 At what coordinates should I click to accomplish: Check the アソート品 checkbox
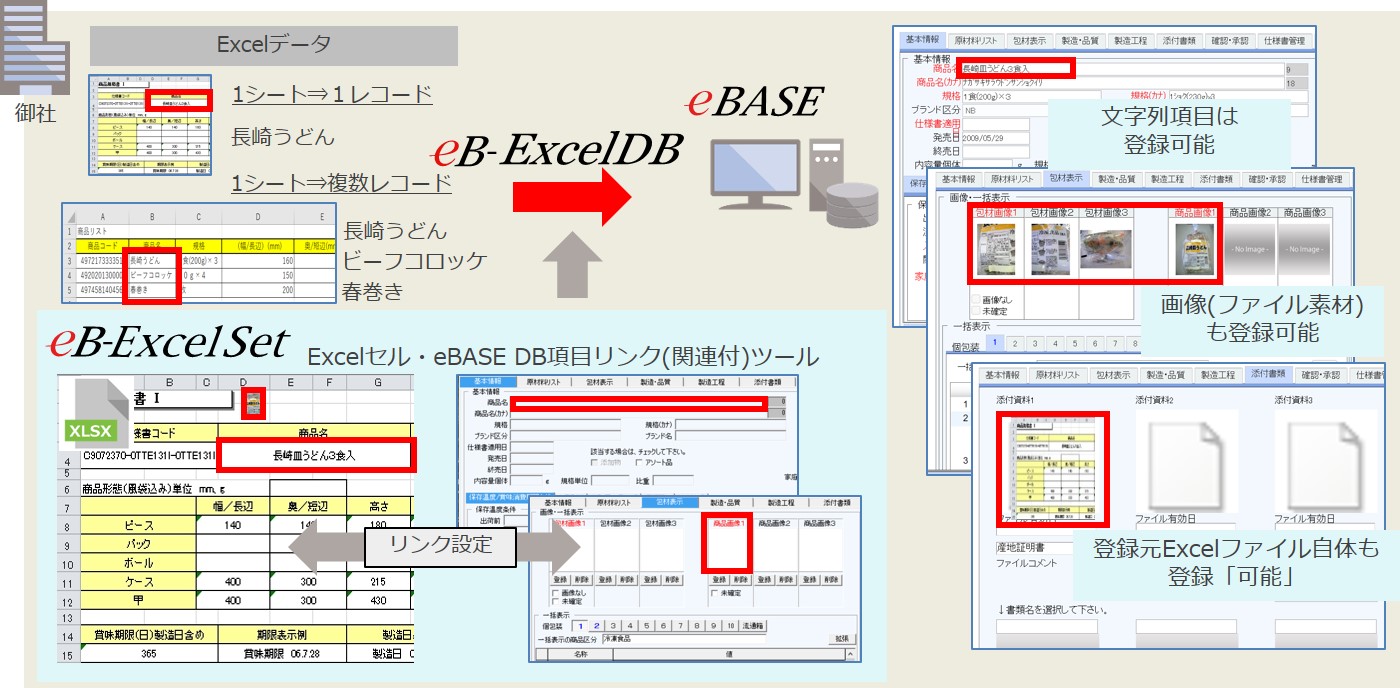click(x=639, y=463)
